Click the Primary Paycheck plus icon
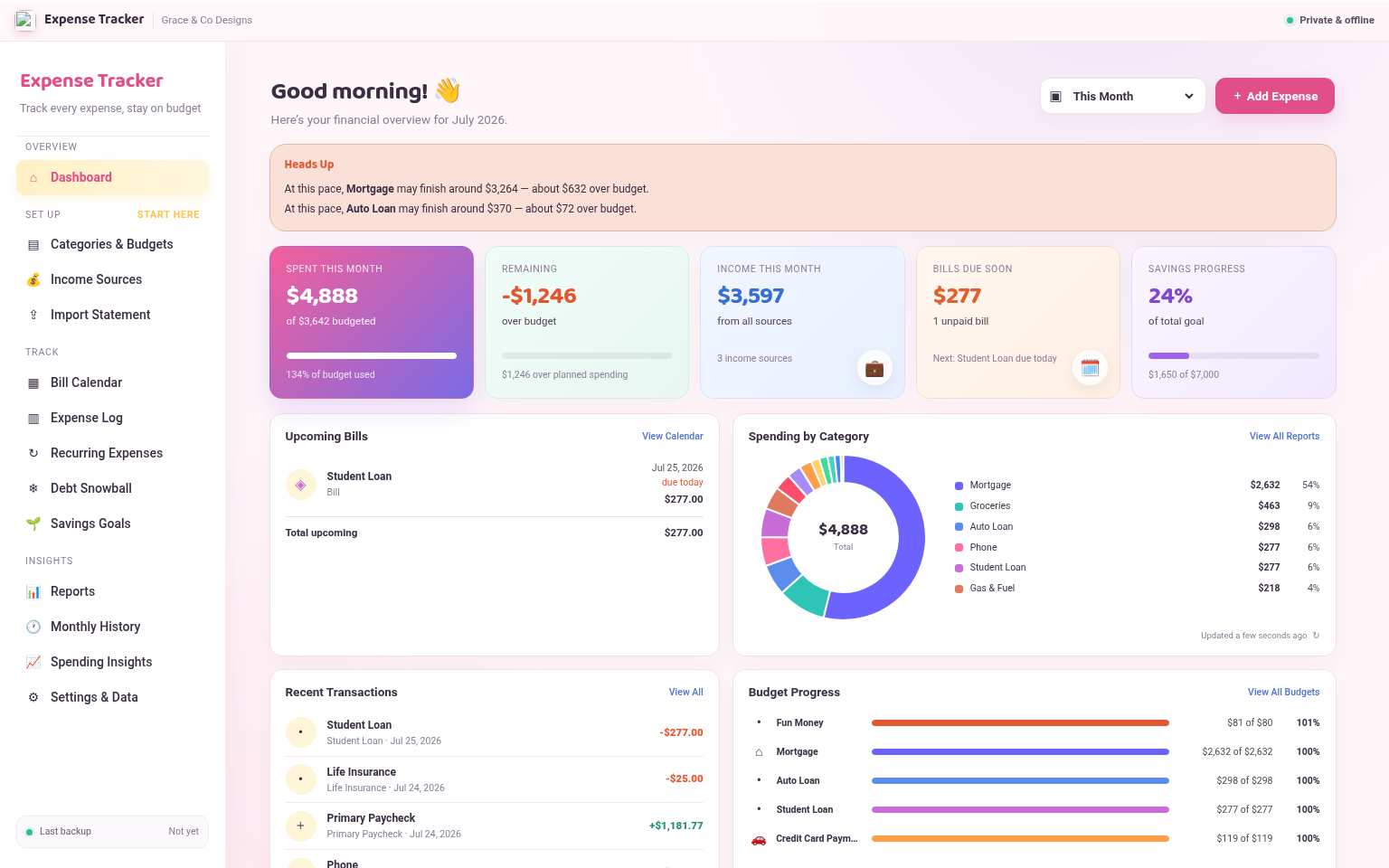 (301, 826)
